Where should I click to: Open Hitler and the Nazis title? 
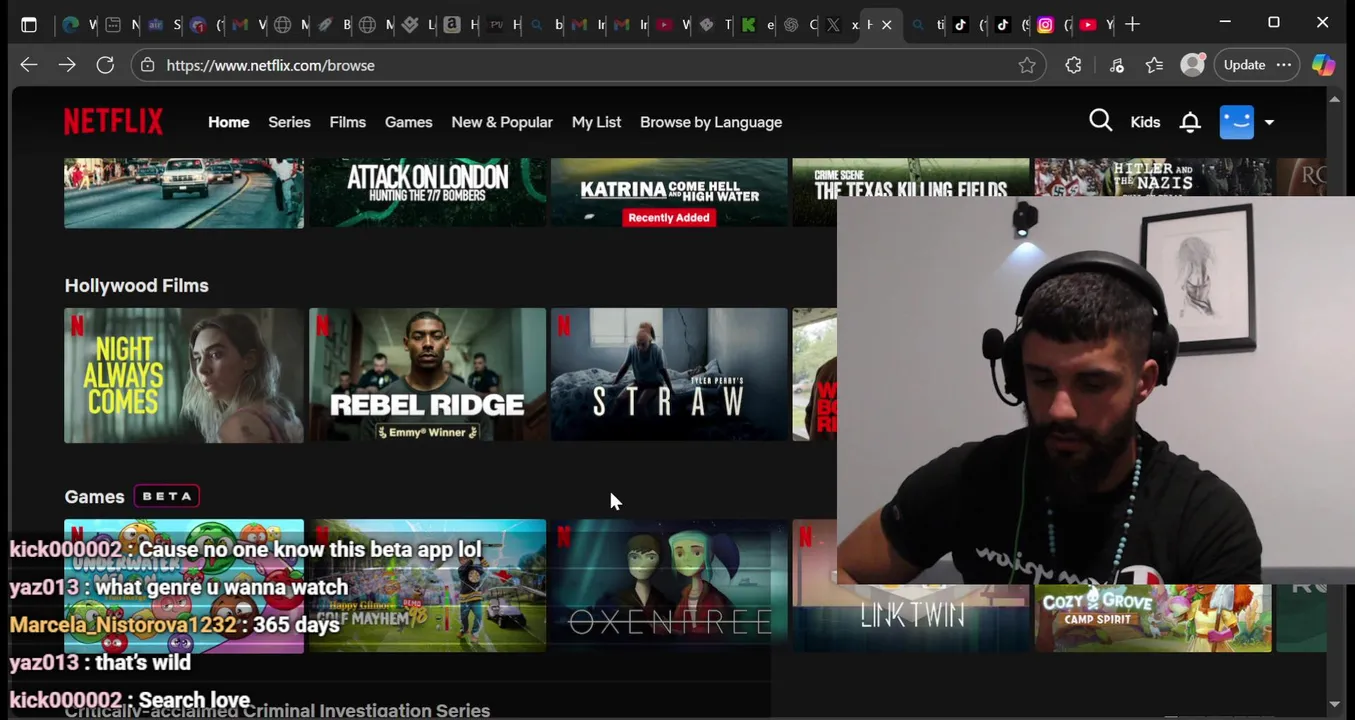[1152, 178]
